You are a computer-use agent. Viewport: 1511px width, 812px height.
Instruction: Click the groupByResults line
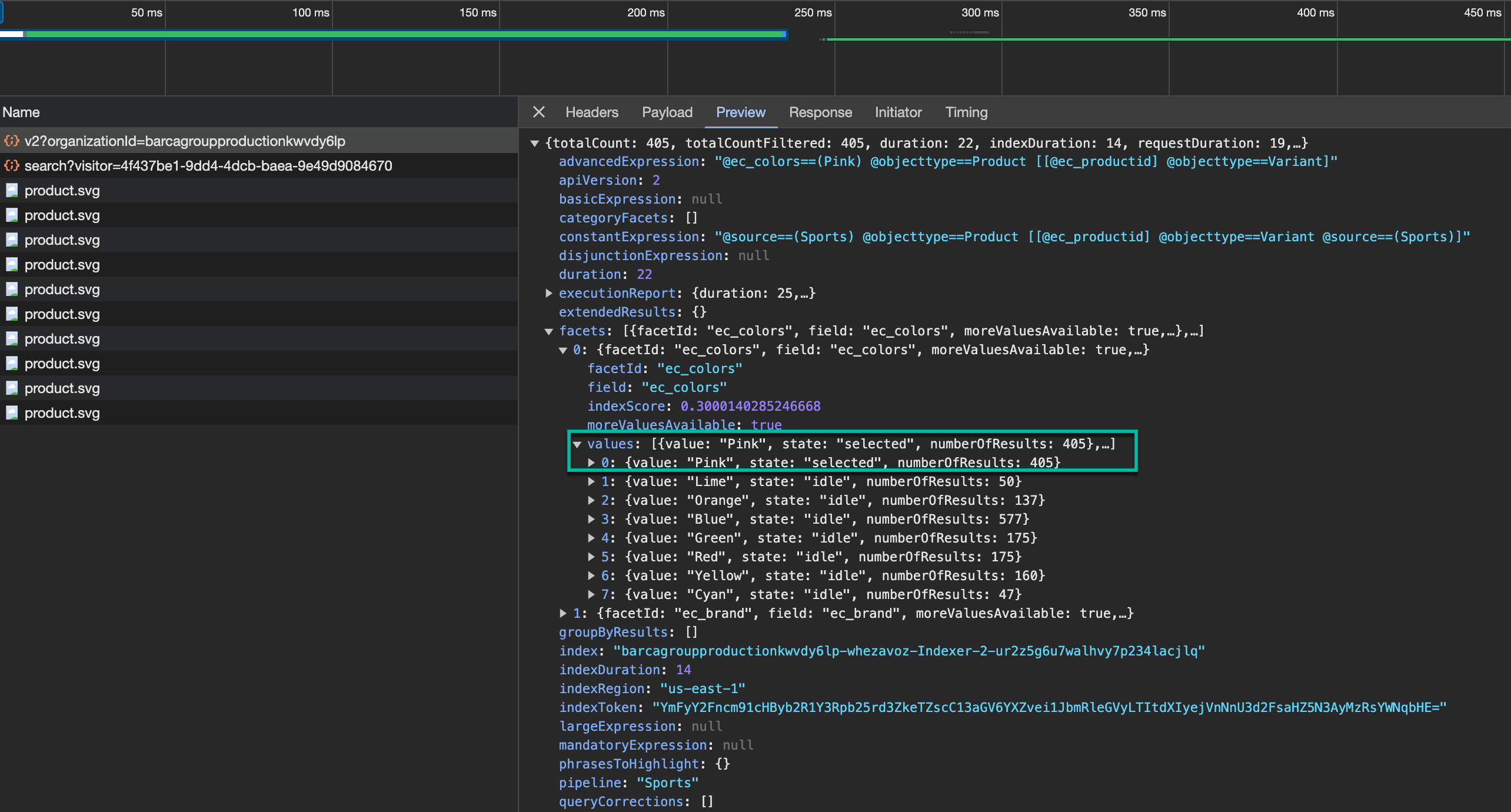pos(628,632)
